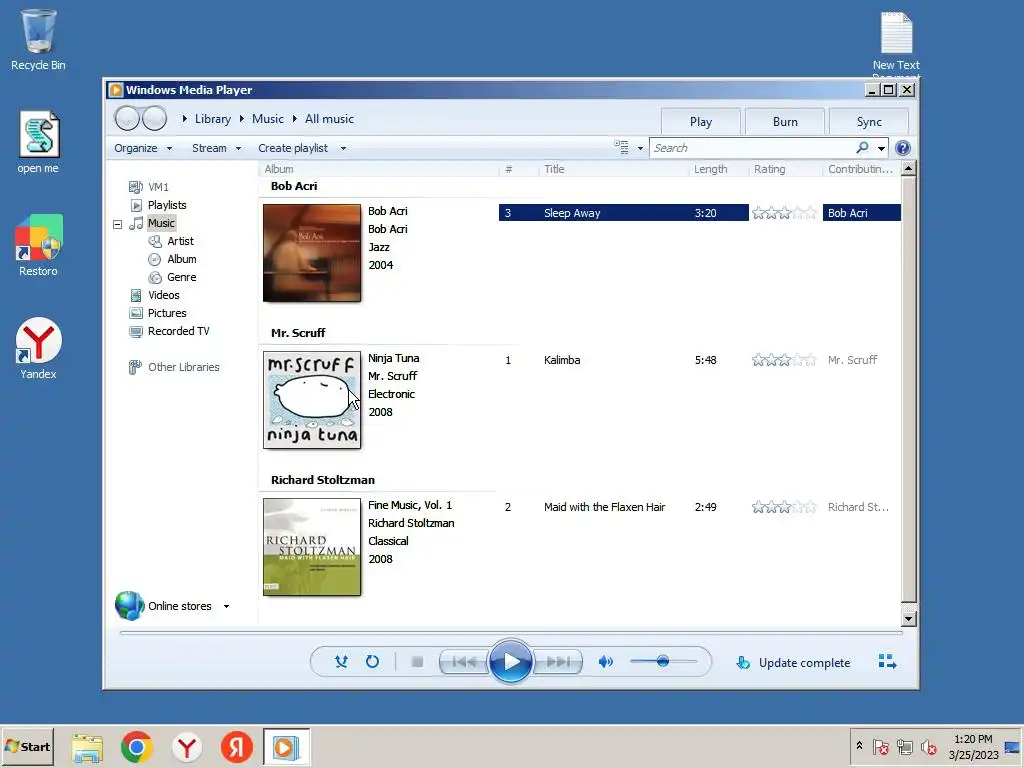Skip ahead with the Next track button

[557, 662]
